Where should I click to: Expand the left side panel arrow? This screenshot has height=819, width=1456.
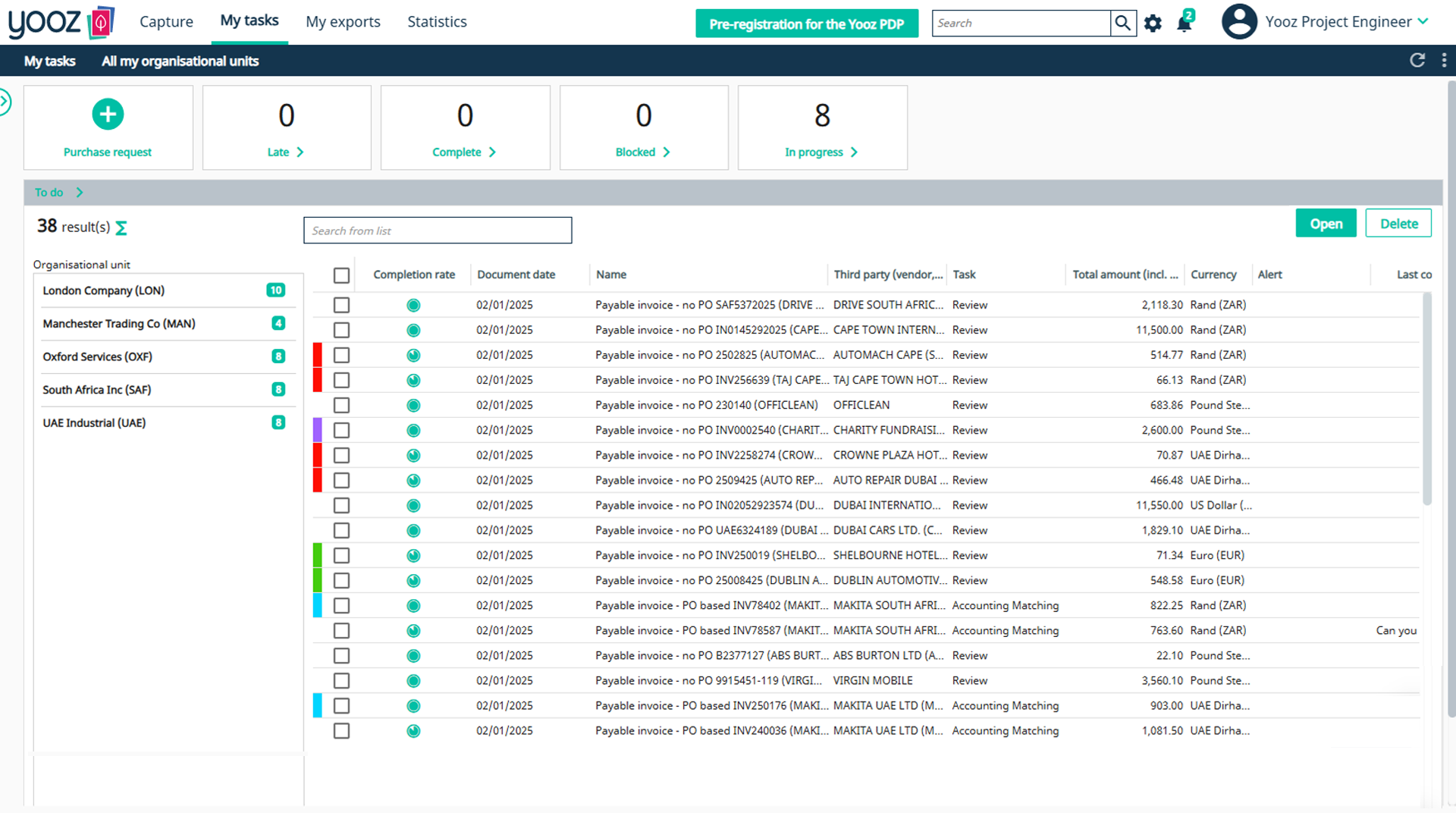tap(5, 102)
